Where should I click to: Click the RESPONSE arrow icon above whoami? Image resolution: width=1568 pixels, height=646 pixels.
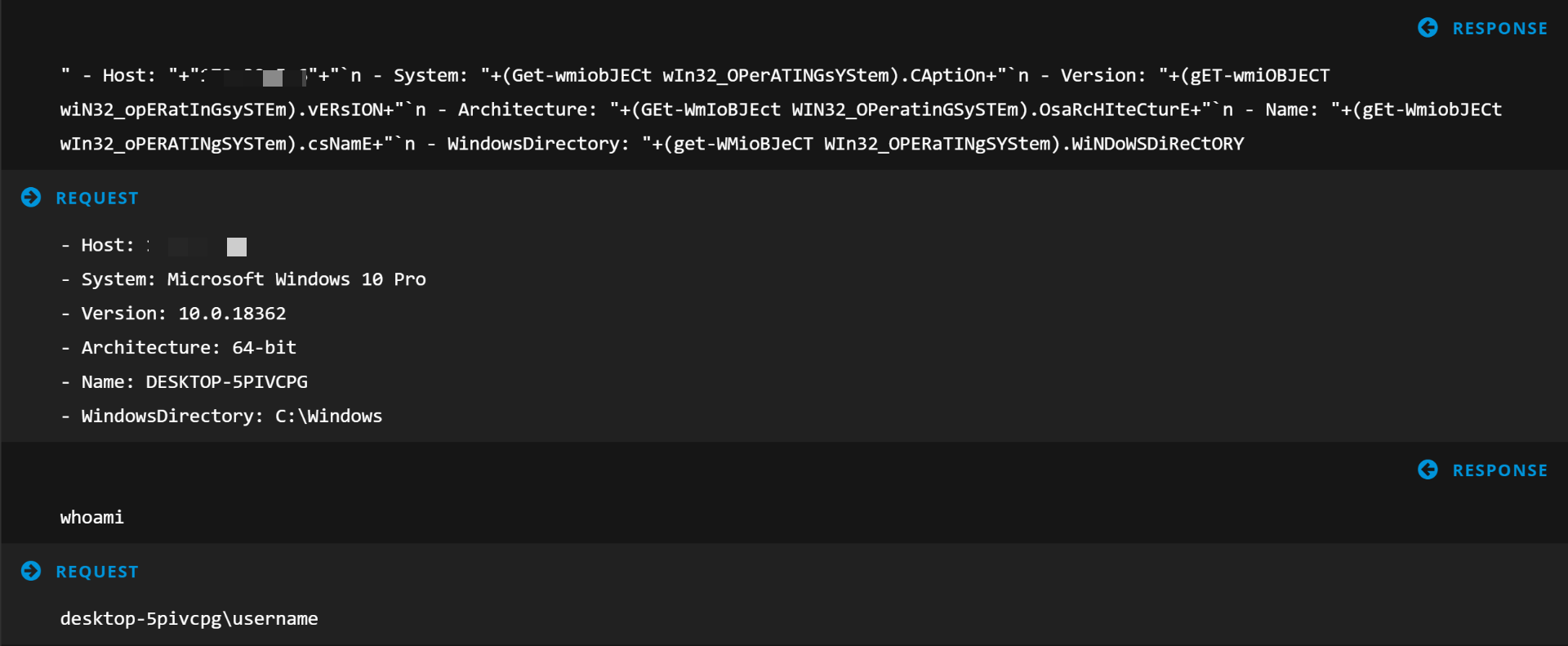click(x=1428, y=470)
